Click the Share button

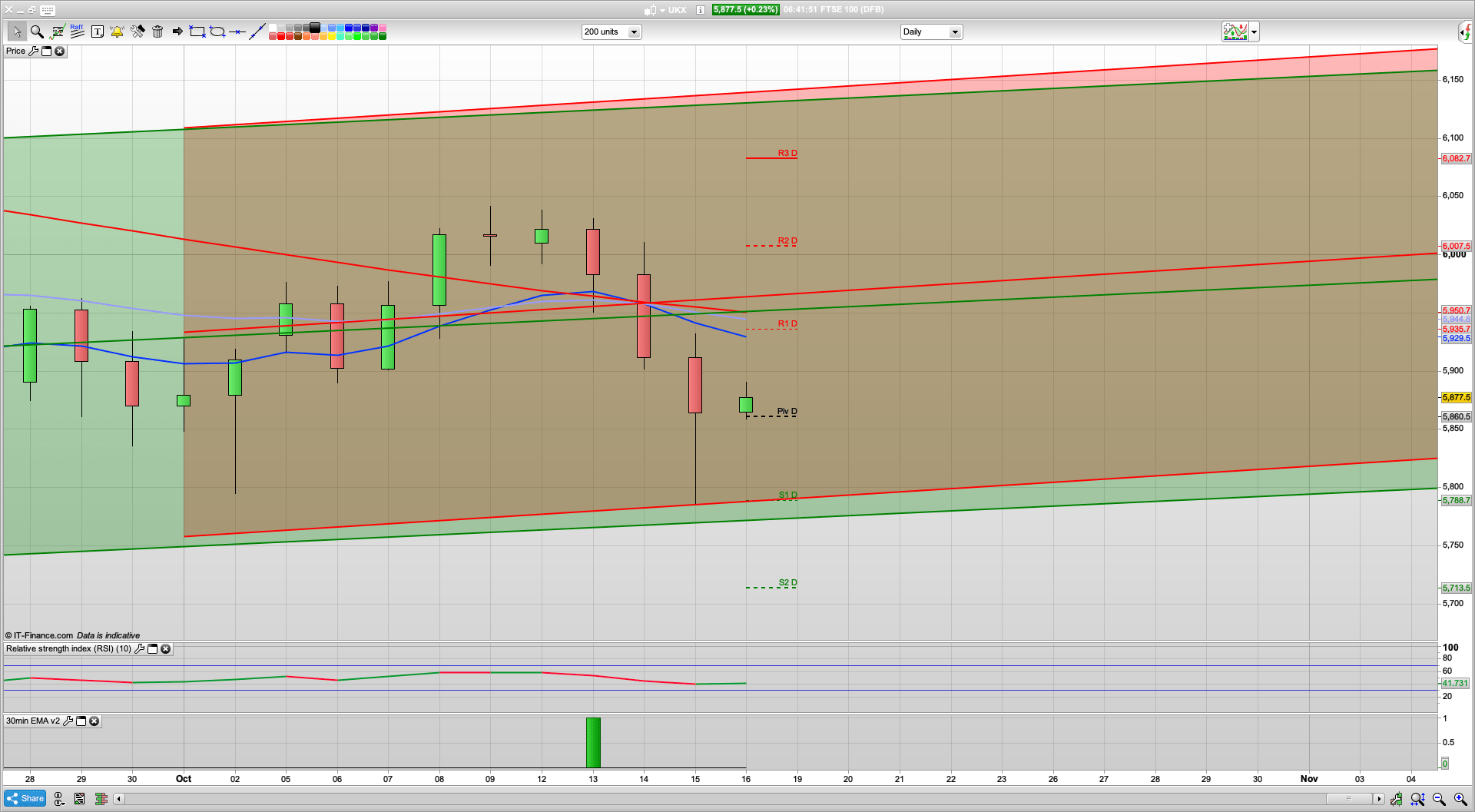(25, 799)
